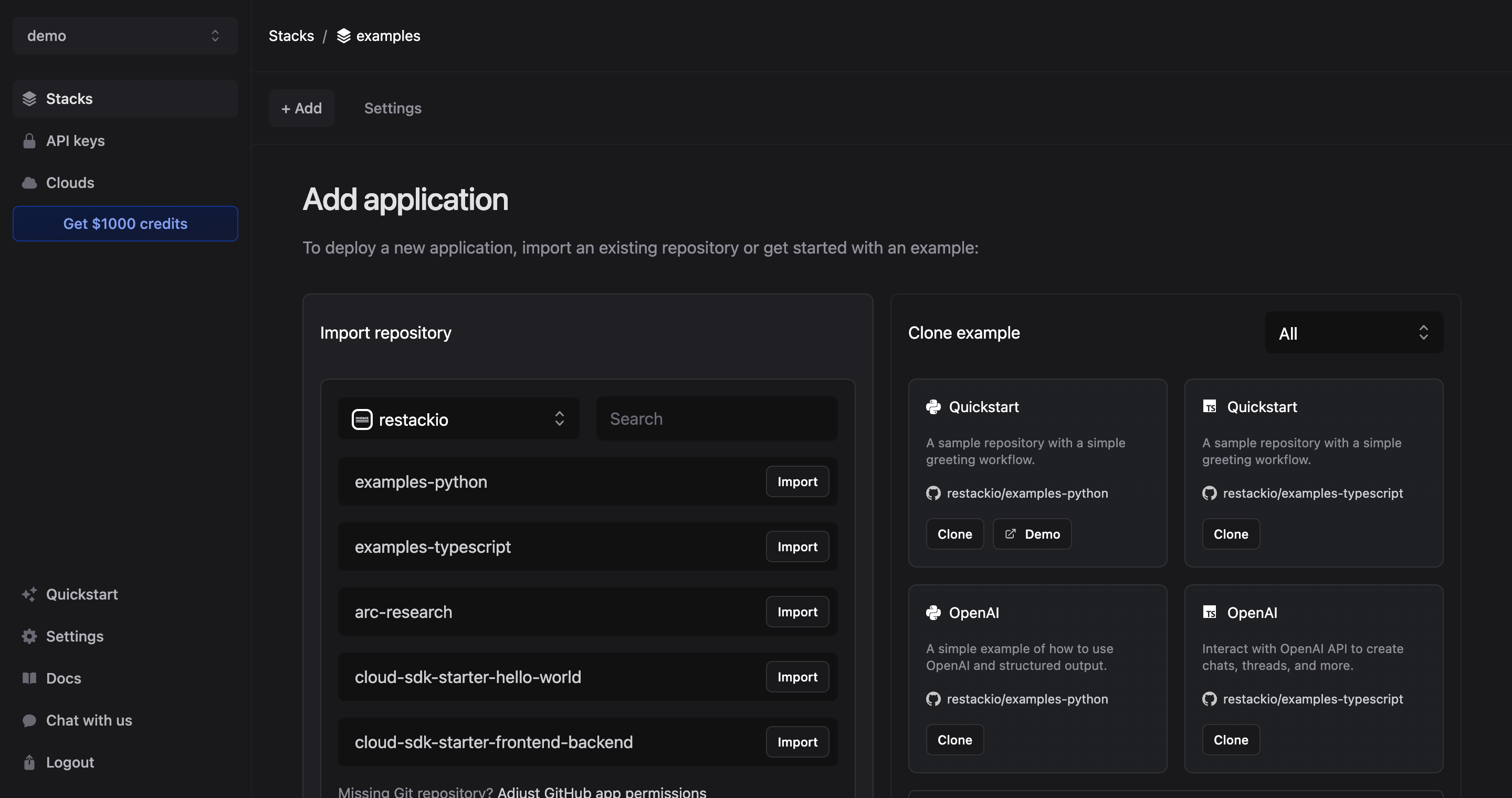This screenshot has height=798, width=1512.
Task: Open the demo workspace switcher dropdown
Action: tap(125, 36)
